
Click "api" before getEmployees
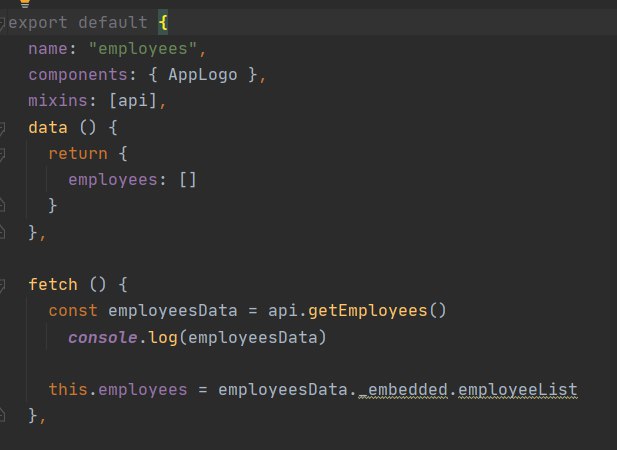pos(283,311)
